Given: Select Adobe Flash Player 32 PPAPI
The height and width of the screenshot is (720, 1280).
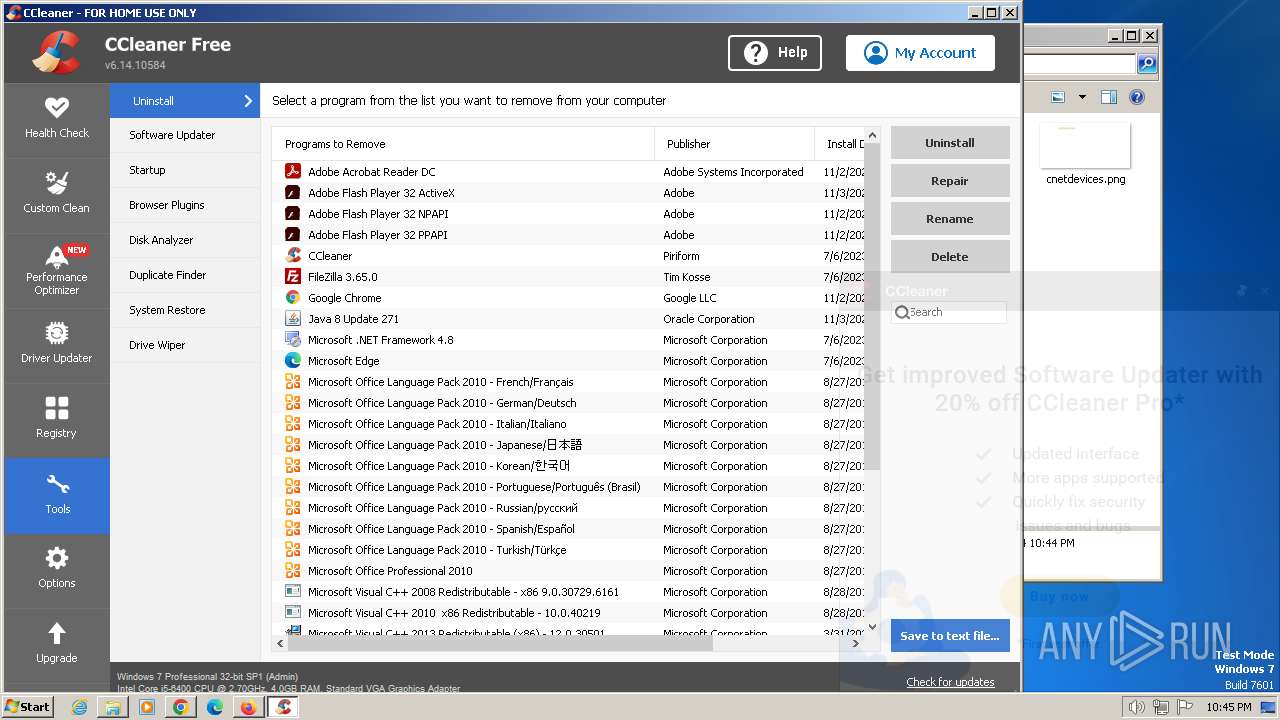Looking at the screenshot, I should (x=569, y=235).
